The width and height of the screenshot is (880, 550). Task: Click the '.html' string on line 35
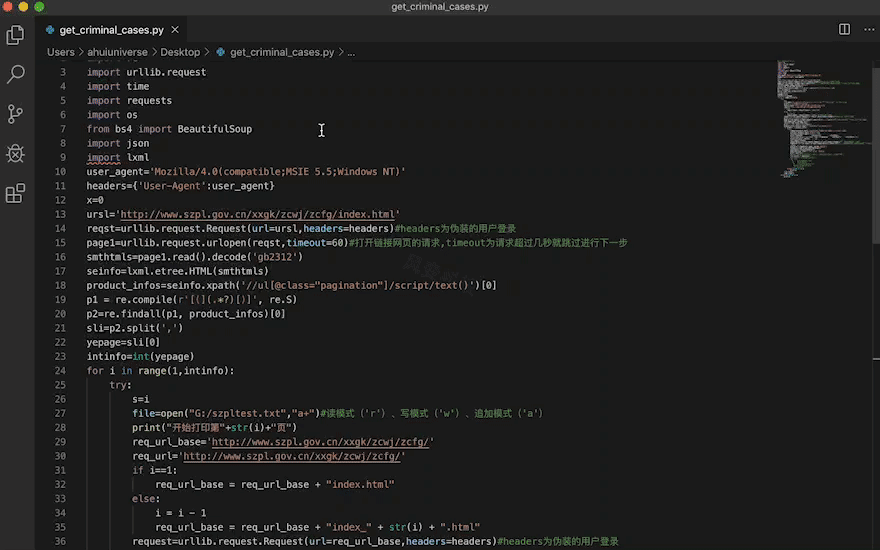coord(460,528)
